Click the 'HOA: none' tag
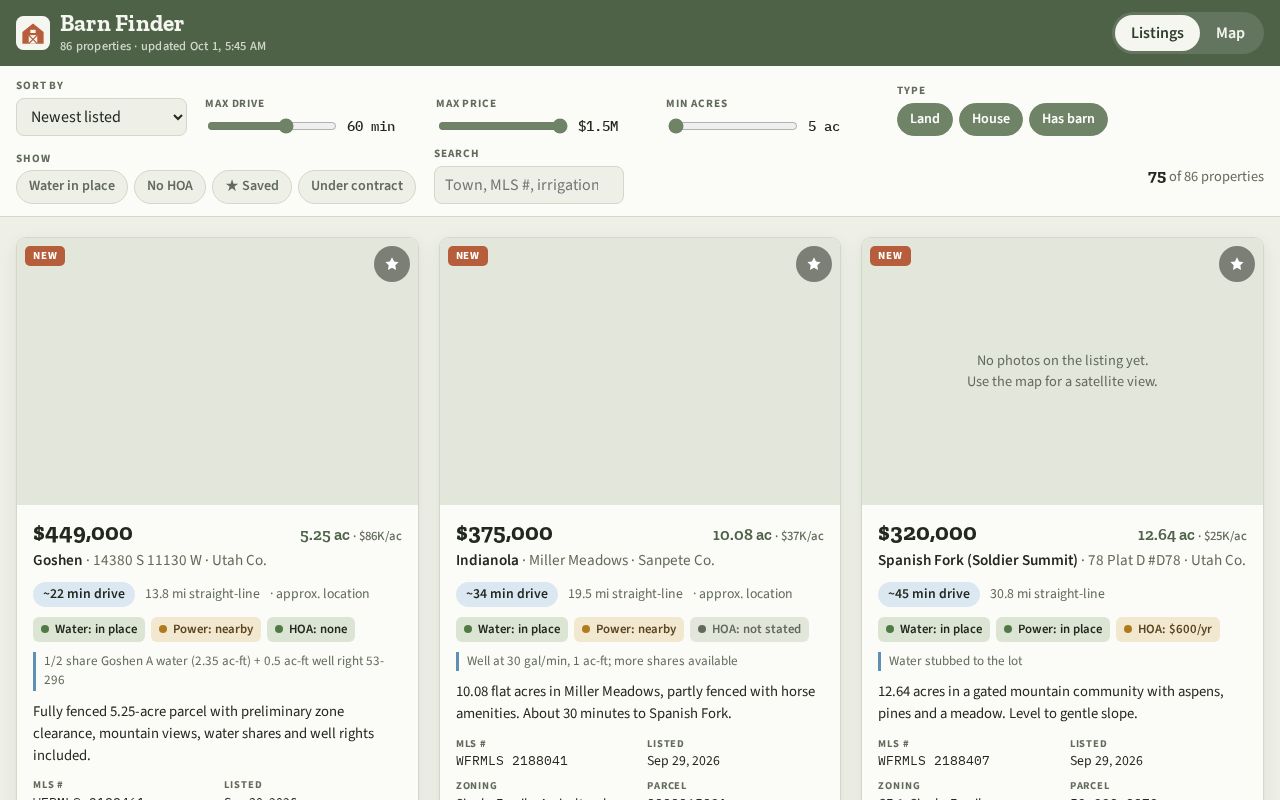The image size is (1280, 800). (x=311, y=629)
